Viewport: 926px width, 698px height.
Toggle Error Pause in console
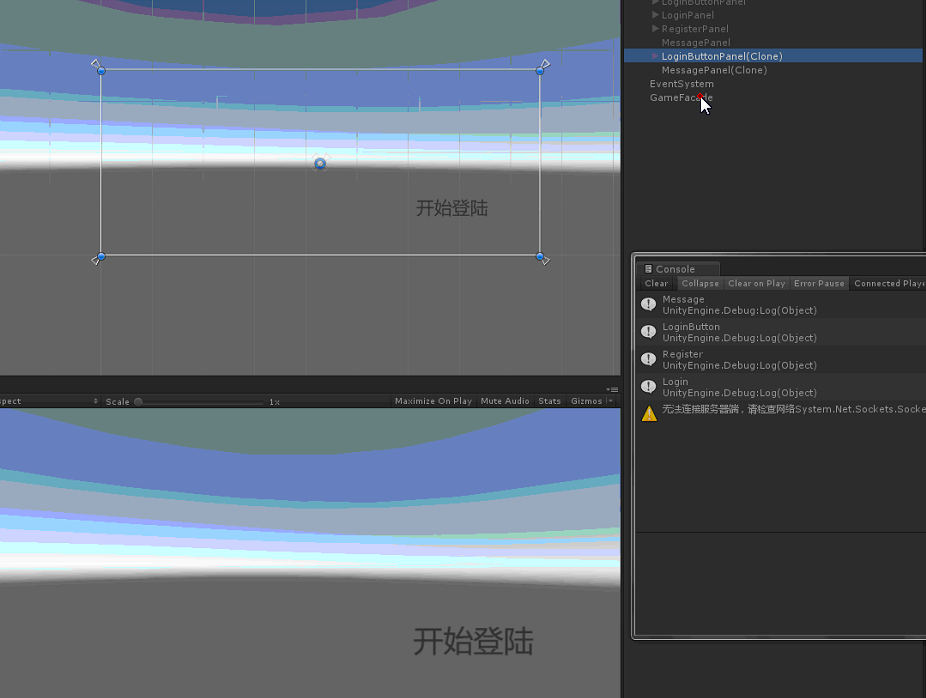coord(819,283)
